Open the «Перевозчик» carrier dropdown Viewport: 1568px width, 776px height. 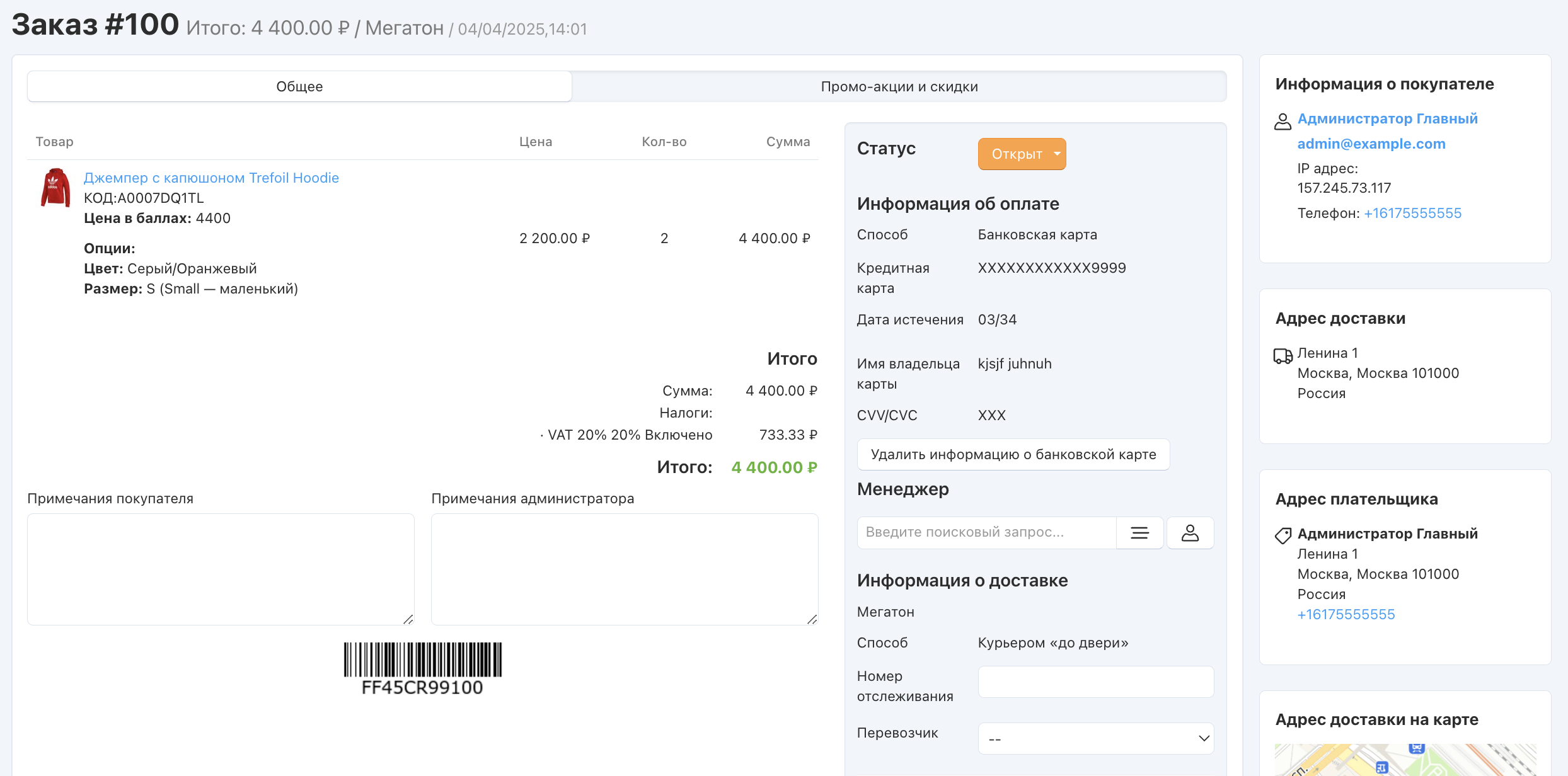pyautogui.click(x=1095, y=738)
